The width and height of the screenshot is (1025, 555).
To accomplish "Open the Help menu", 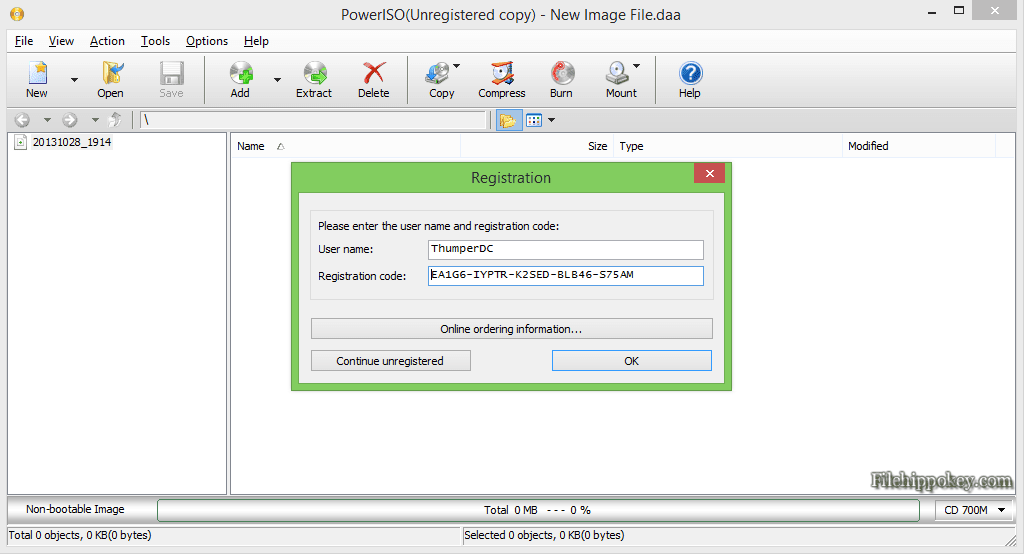I will pyautogui.click(x=256, y=41).
